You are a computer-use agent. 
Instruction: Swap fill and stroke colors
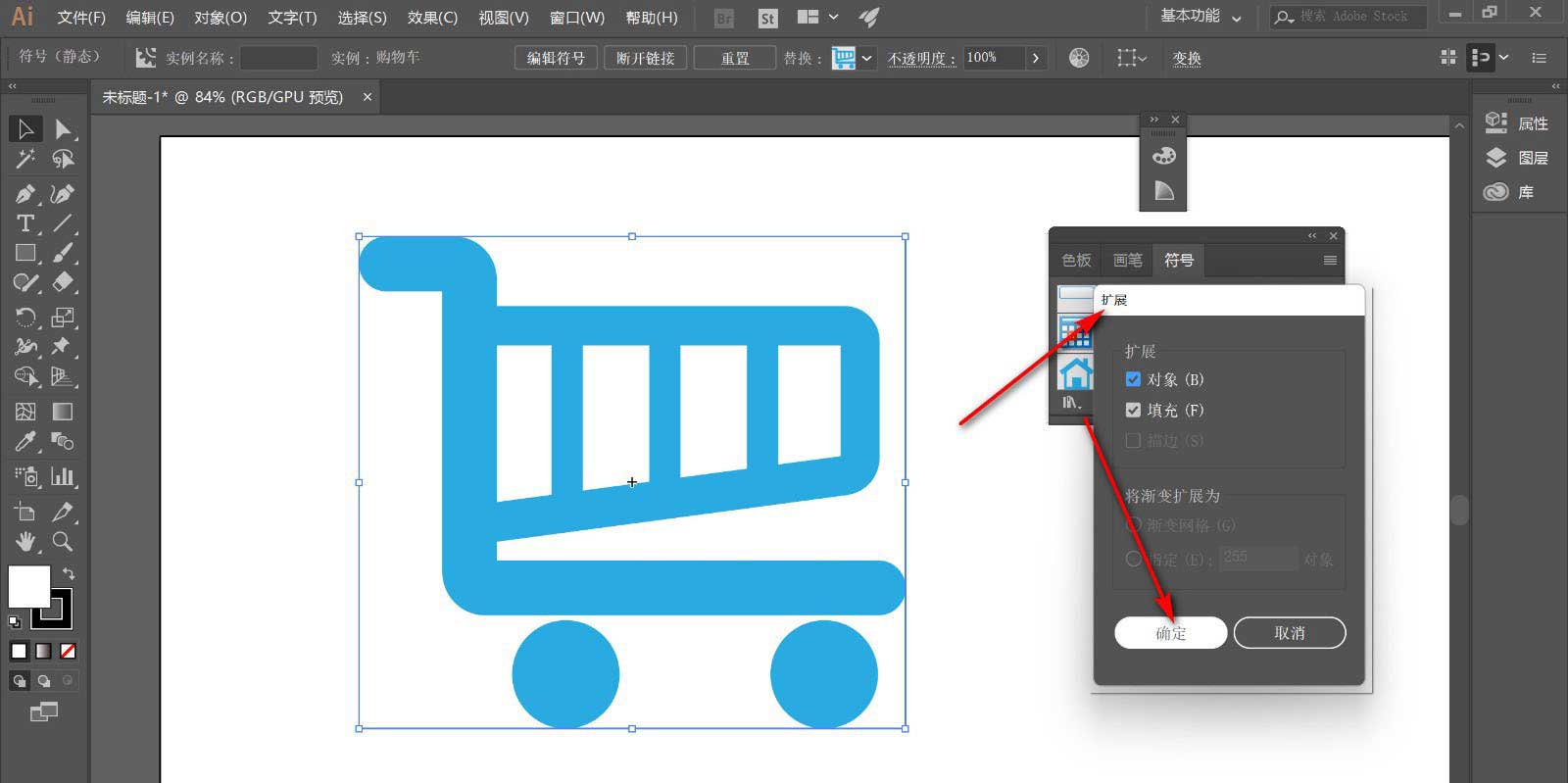pos(69,573)
